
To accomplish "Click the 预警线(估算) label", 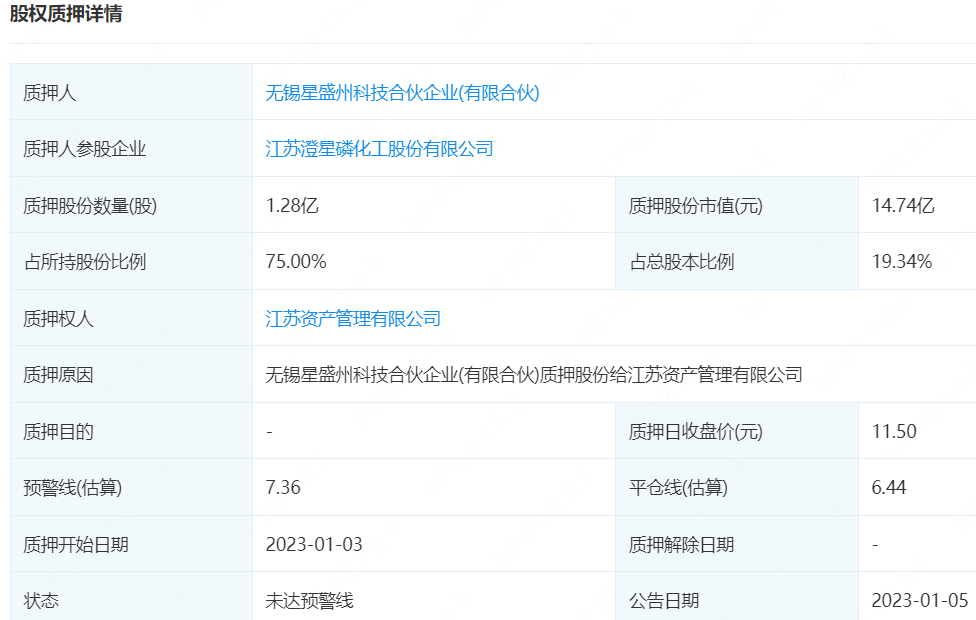I will click(x=72, y=487).
